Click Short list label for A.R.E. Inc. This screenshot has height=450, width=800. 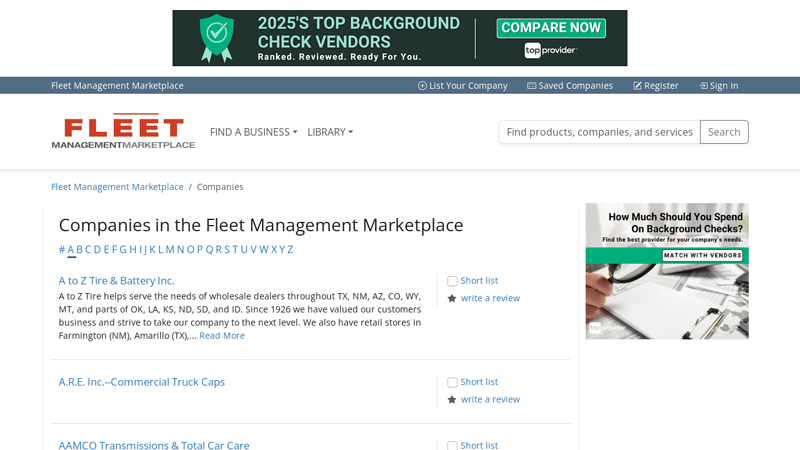(x=479, y=382)
